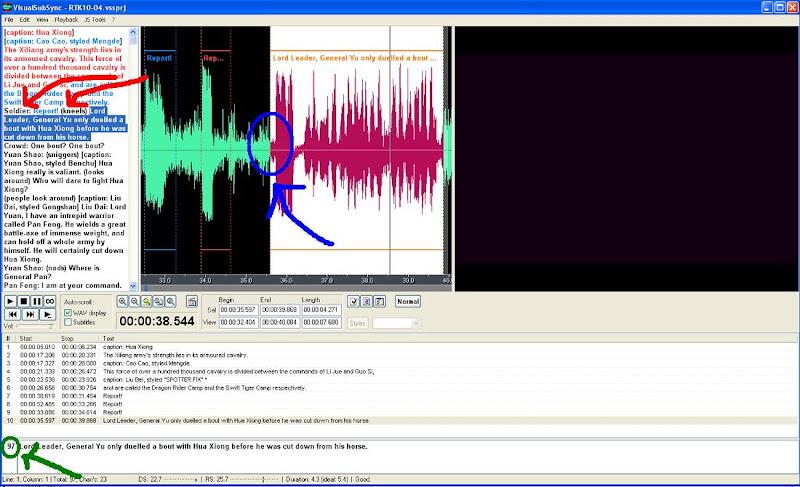The width and height of the screenshot is (800, 487).
Task: Enable the Subtitles auto-scroll checkbox
Action: 68,323
